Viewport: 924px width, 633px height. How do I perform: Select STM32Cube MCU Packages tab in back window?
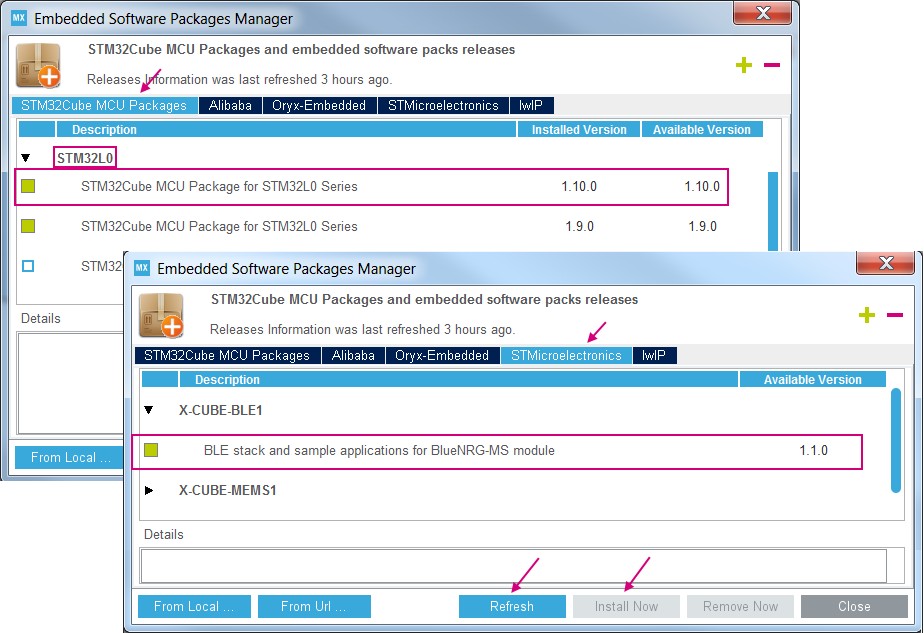104,106
